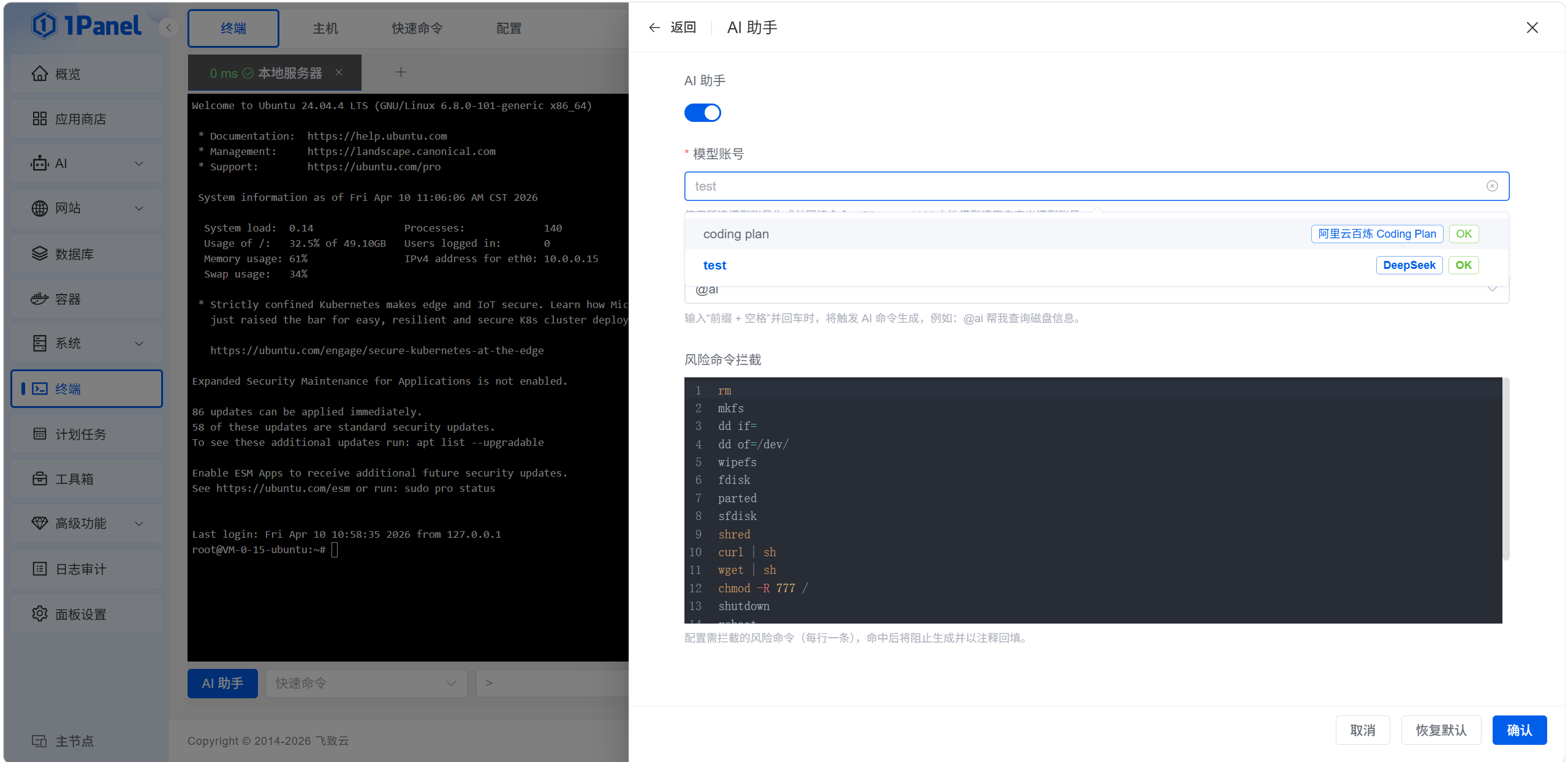Collapse the sidebar with the chevron button
This screenshot has height=762, width=1568.
click(x=169, y=28)
